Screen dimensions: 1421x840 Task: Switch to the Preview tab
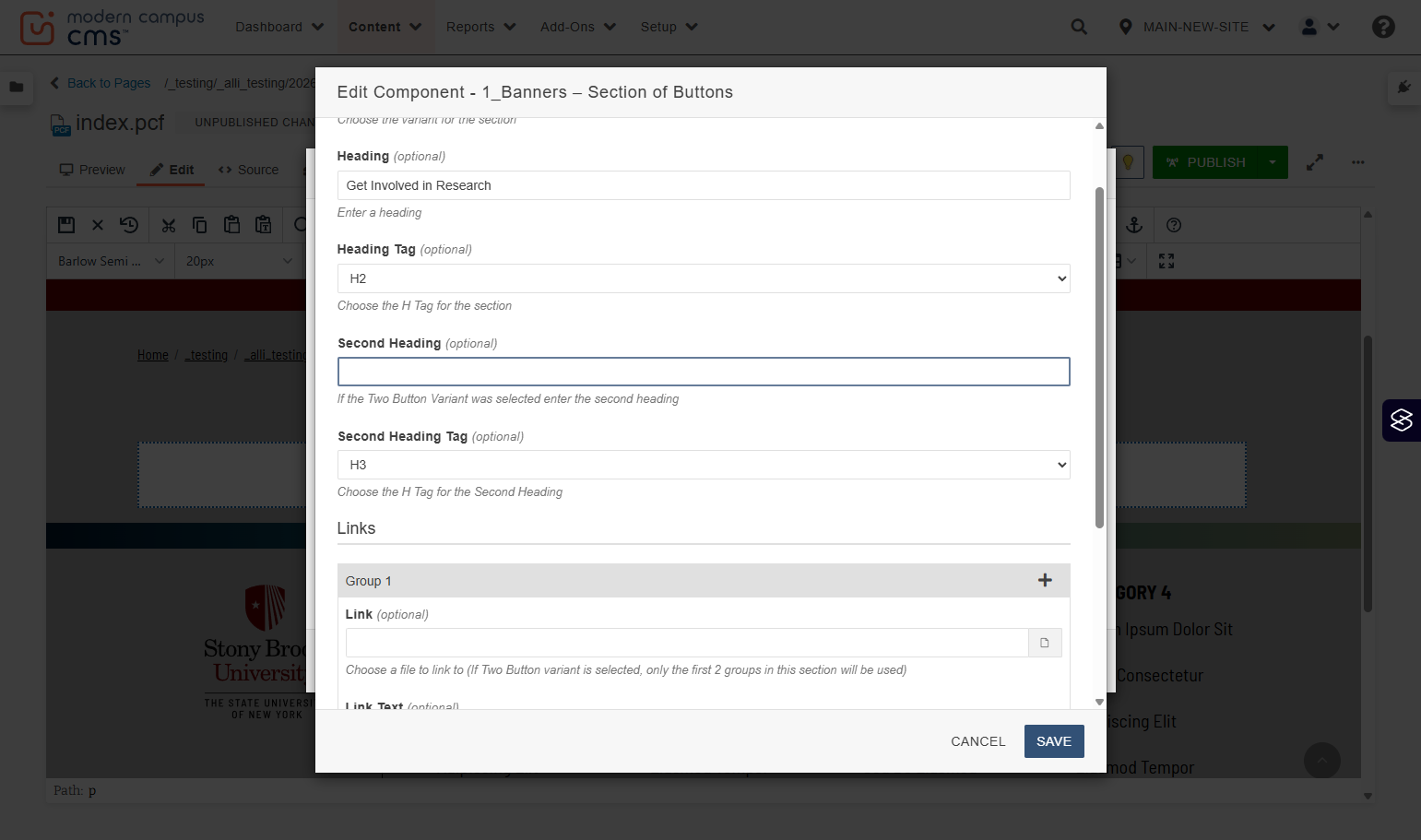tap(92, 170)
